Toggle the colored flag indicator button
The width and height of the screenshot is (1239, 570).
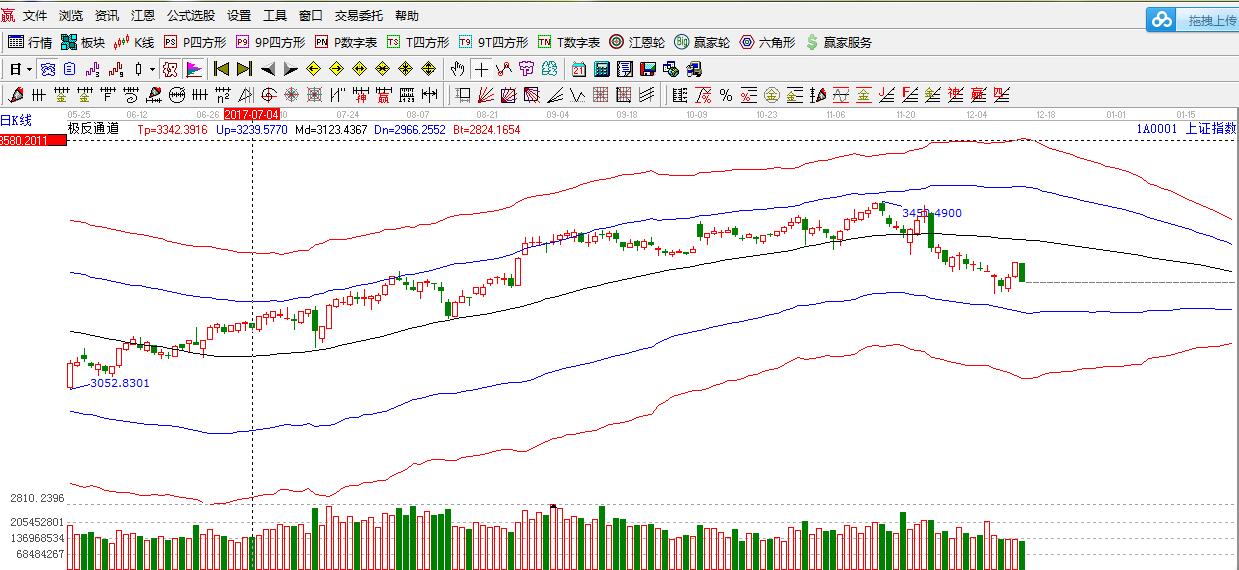193,69
